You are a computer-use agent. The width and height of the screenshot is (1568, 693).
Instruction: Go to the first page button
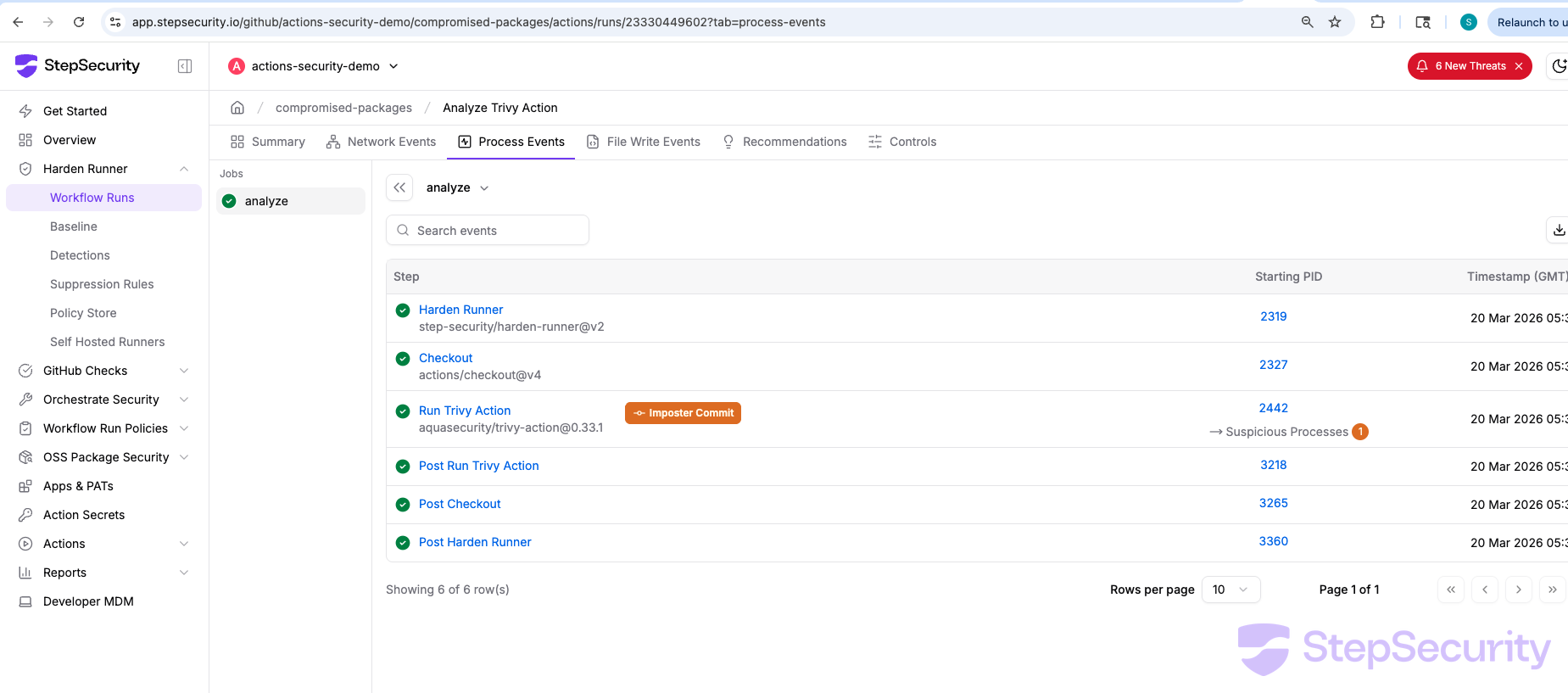1451,590
